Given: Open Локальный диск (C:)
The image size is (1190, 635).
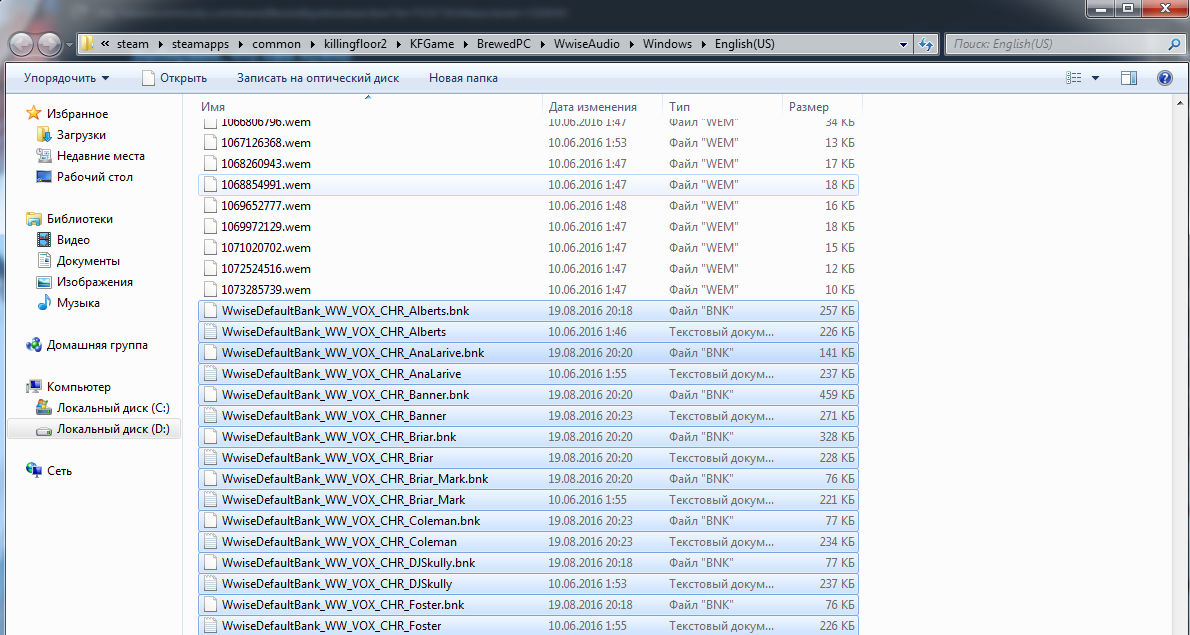Looking at the screenshot, I should (x=102, y=408).
